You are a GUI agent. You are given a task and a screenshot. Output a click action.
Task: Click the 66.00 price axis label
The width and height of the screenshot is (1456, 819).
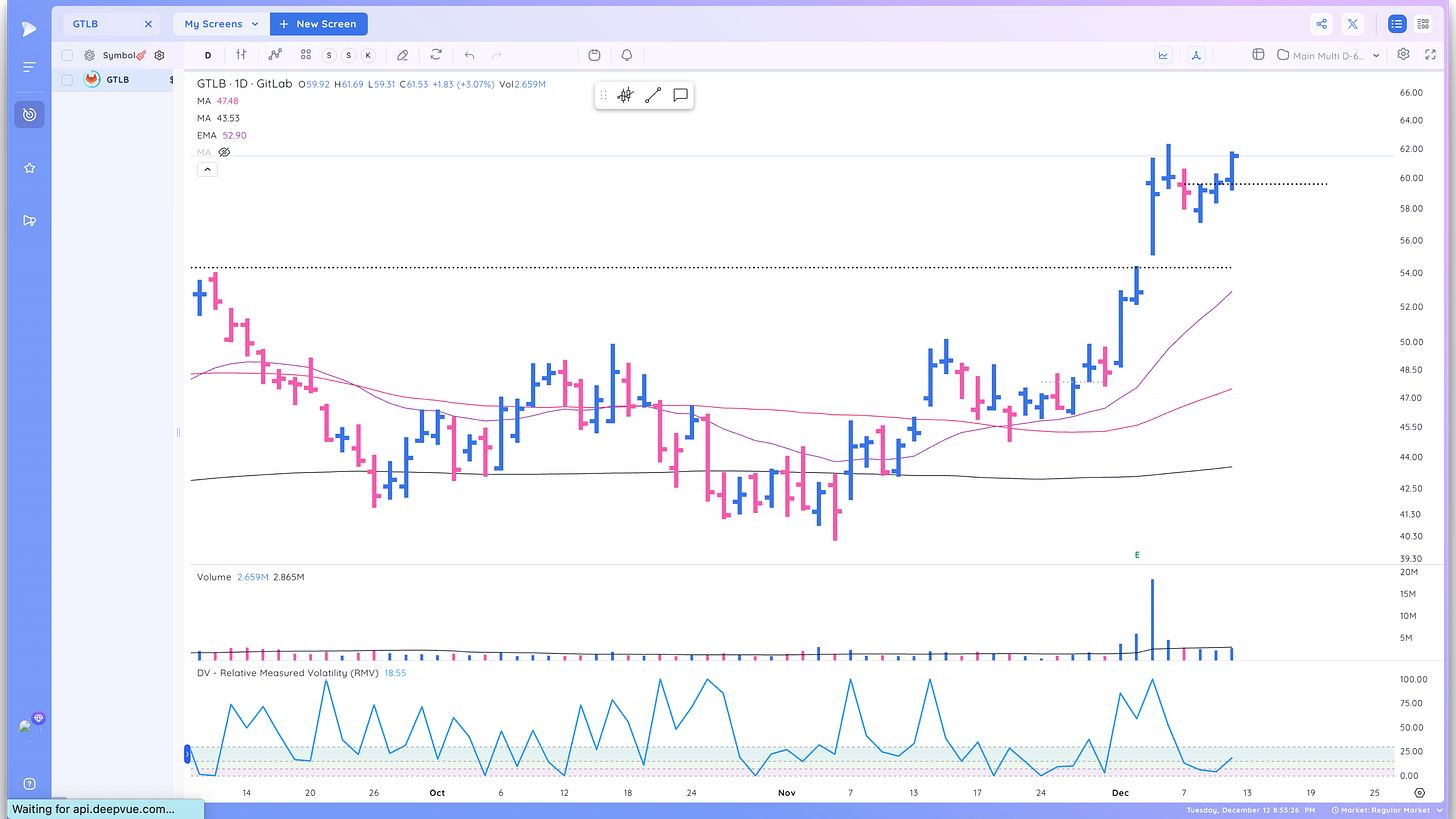point(1411,93)
